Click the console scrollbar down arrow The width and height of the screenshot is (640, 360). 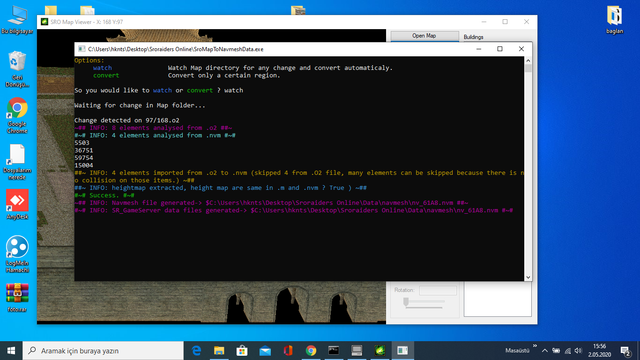(x=528, y=277)
